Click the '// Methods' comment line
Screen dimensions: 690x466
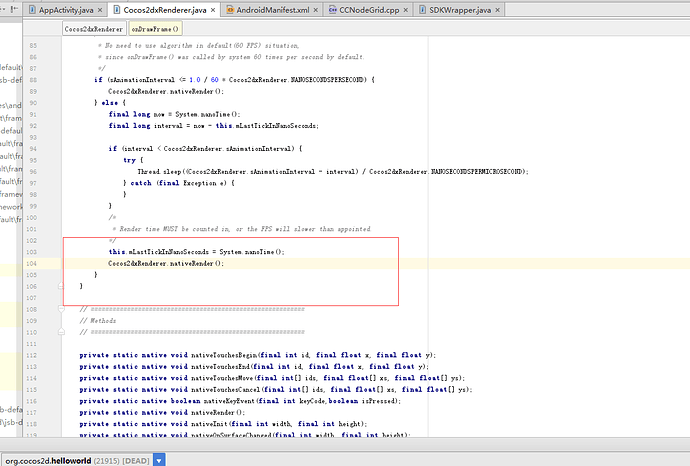[x=98, y=321]
